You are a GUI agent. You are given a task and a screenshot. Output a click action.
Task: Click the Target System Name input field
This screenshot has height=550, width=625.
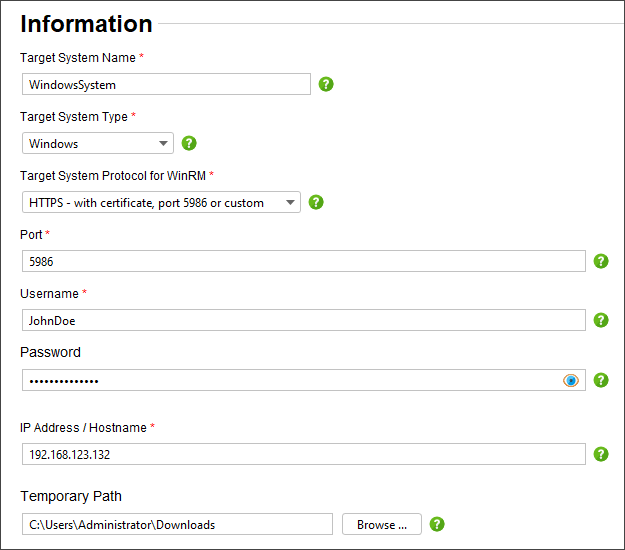(165, 85)
